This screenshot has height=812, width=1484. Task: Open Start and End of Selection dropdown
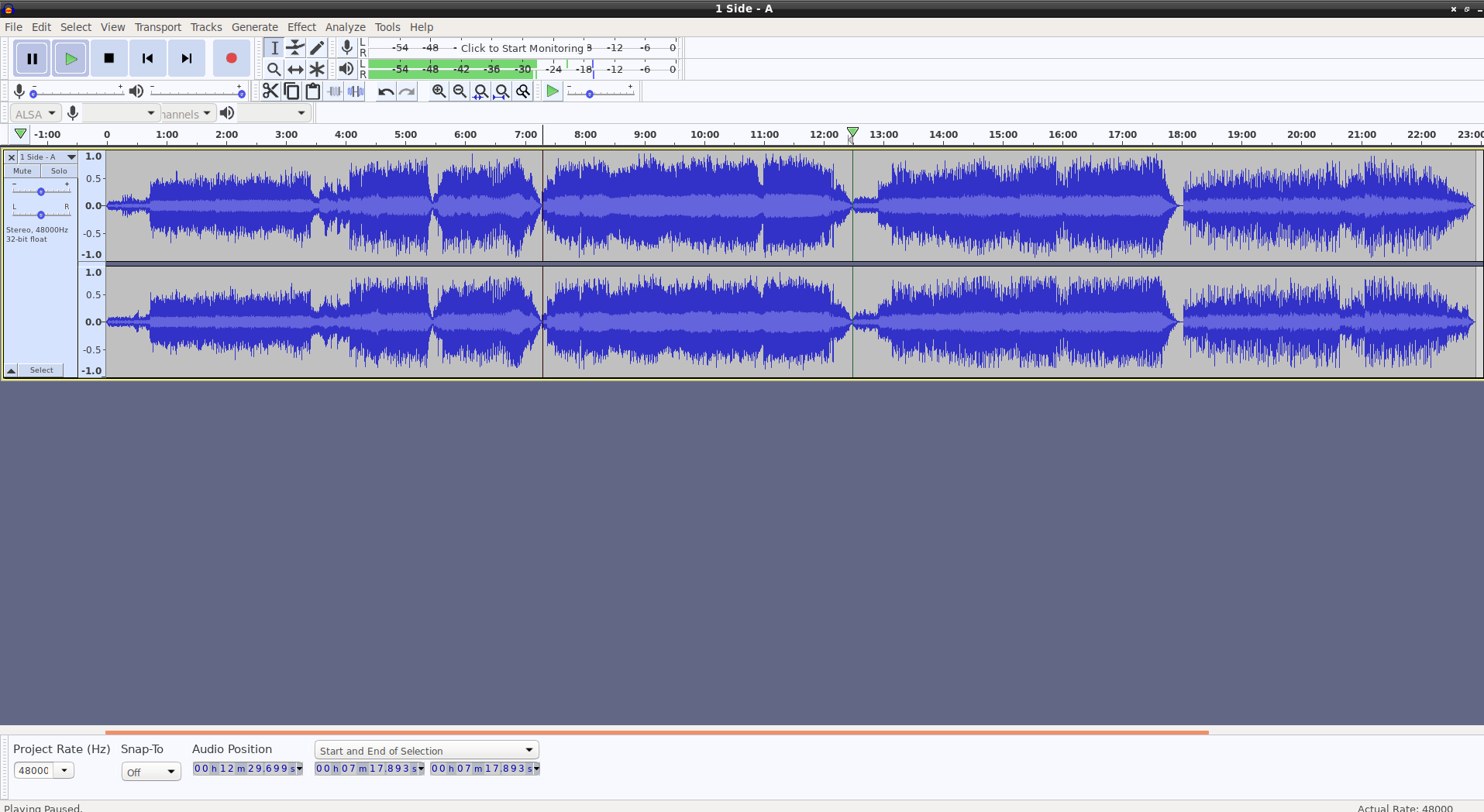click(x=427, y=750)
